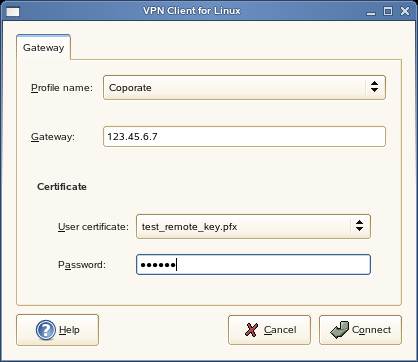Click the Password label
The height and width of the screenshot is (362, 418).
[82, 265]
